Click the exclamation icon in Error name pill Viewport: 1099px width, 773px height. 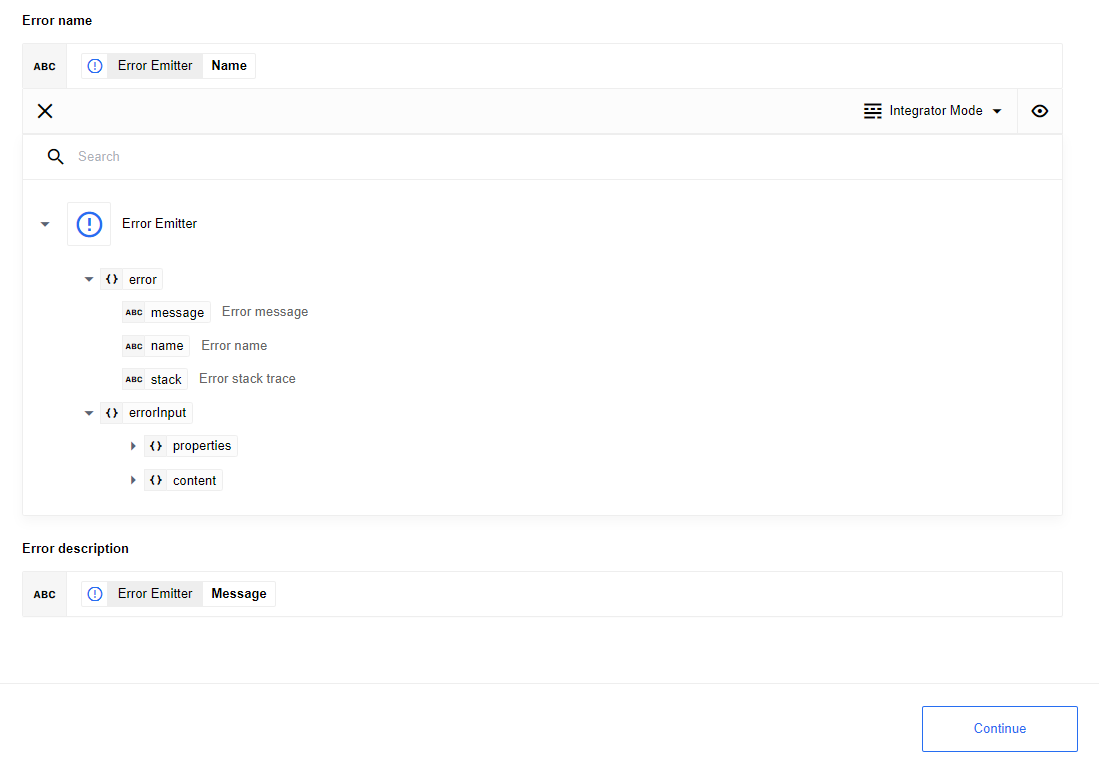coord(95,66)
